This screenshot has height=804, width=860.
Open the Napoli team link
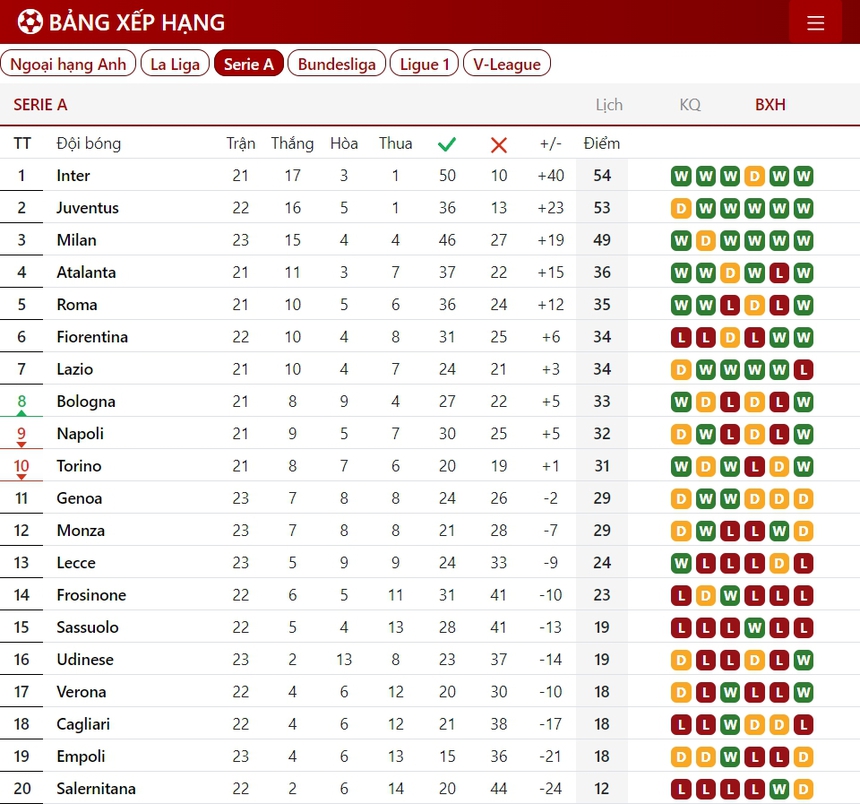tap(80, 434)
